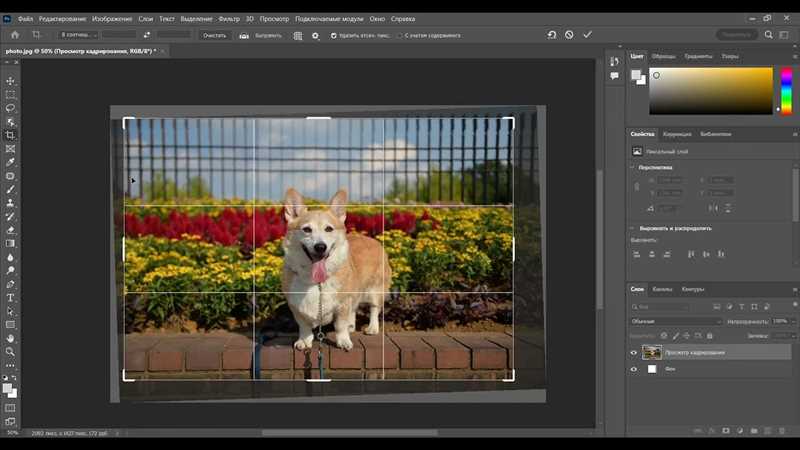Open the crop ratio preset dropdown

(78, 35)
